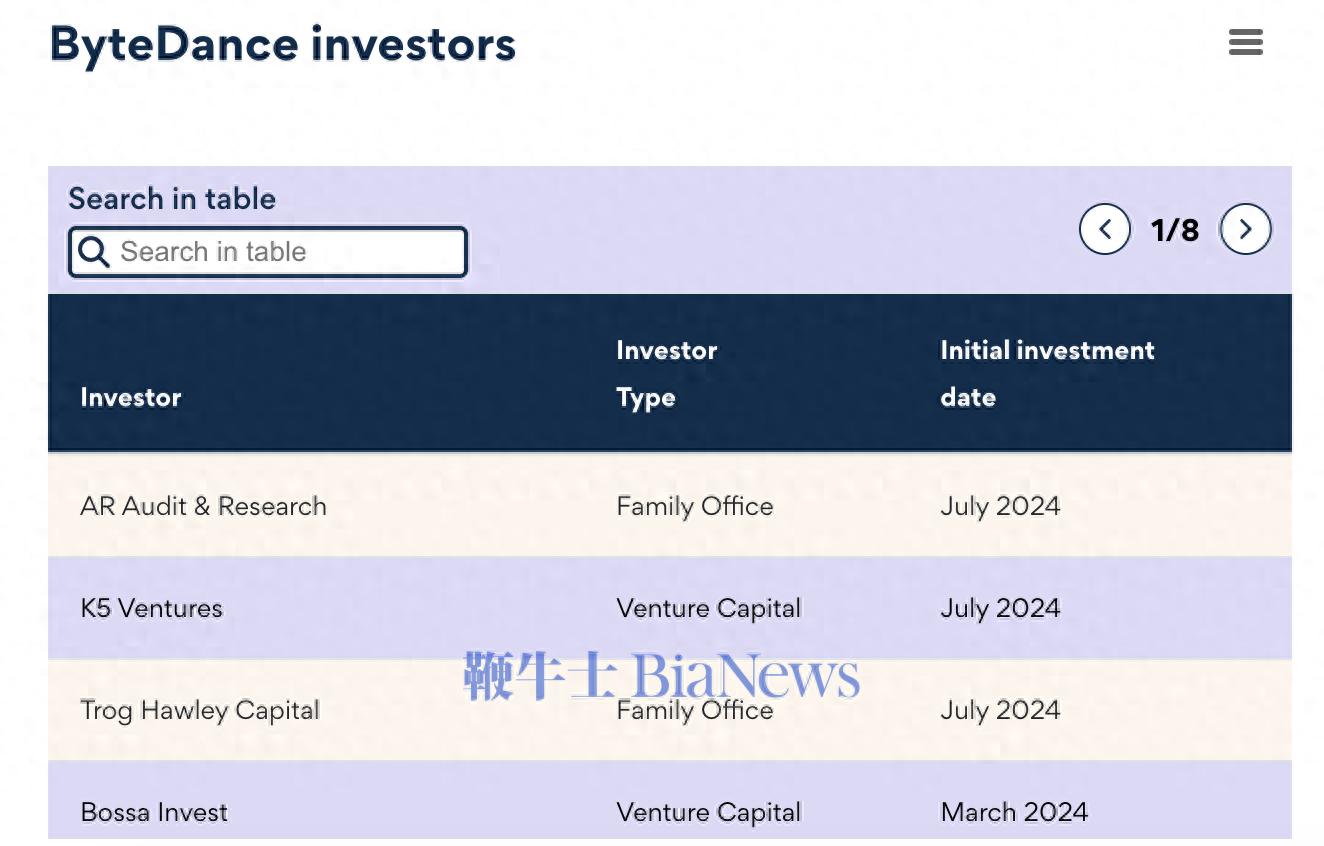This screenshot has height=846, width=1324.
Task: Select Trog Hawley Capital investor
Action: pyautogui.click(x=200, y=710)
